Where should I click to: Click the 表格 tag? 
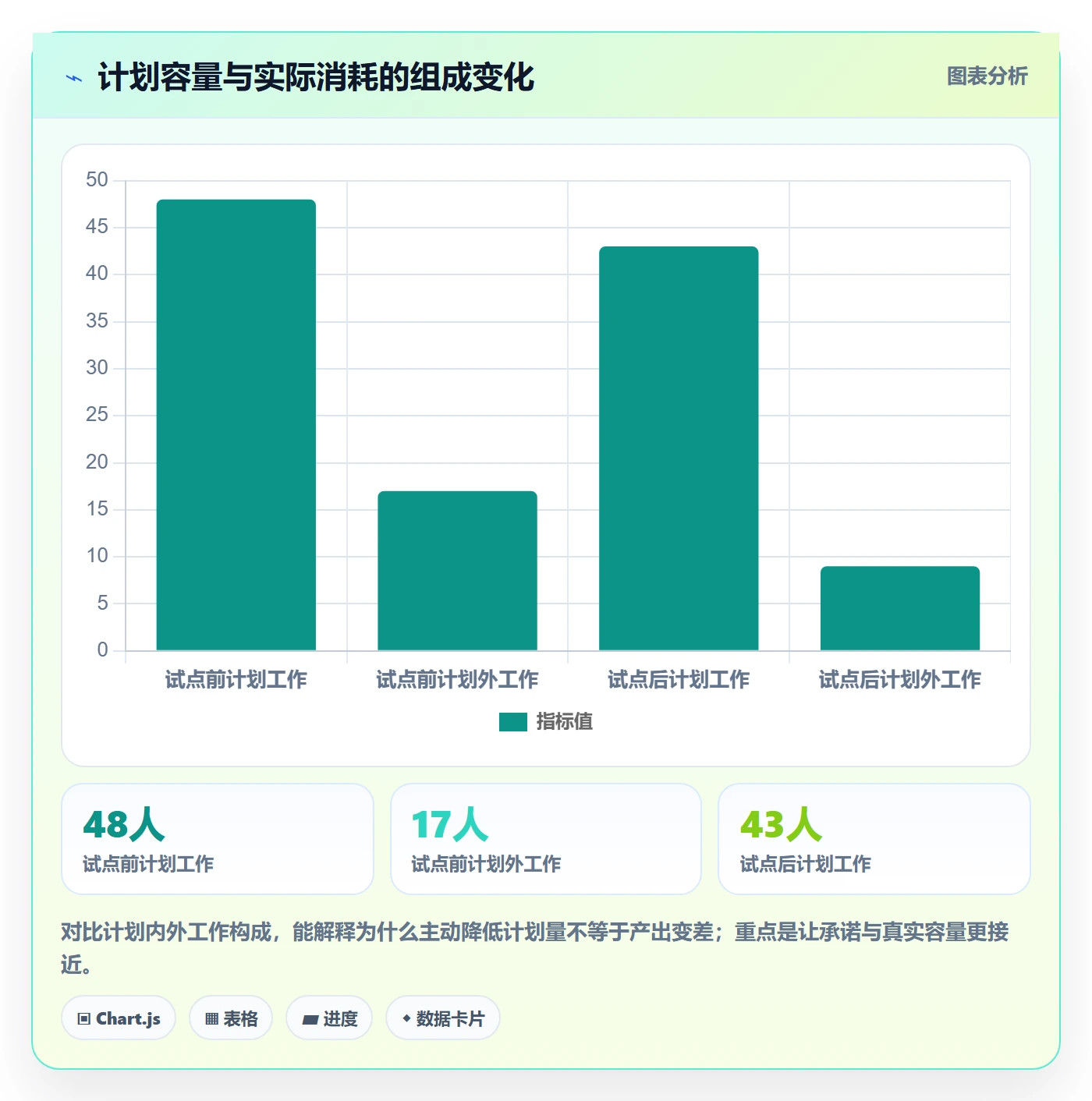231,1018
